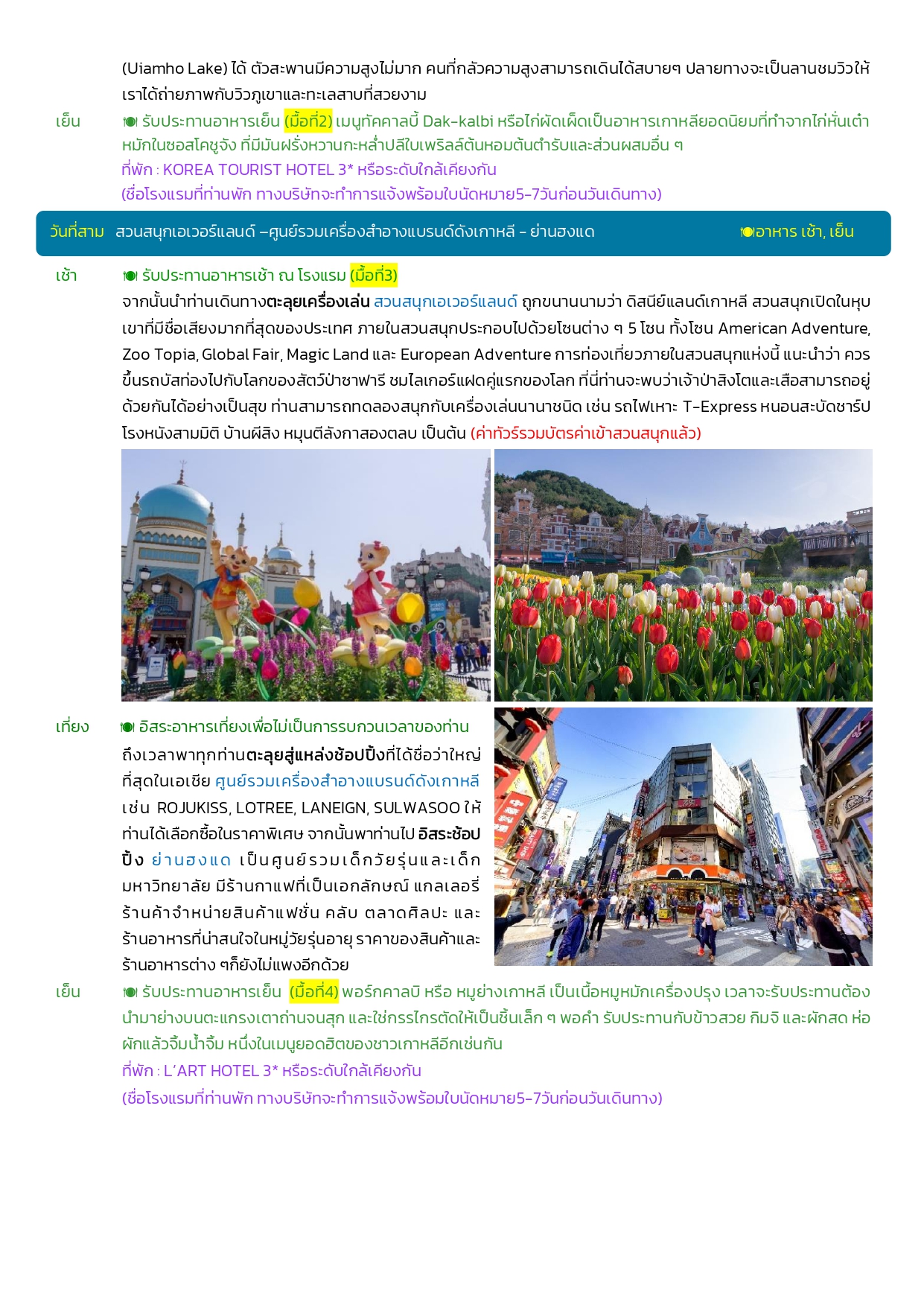This screenshot has width=924, height=1307.
Task: Open the cartoon mascot statues photo
Action: point(305,575)
